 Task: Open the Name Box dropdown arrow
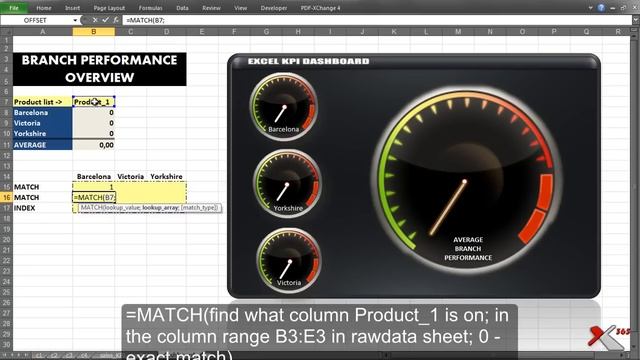click(75, 20)
